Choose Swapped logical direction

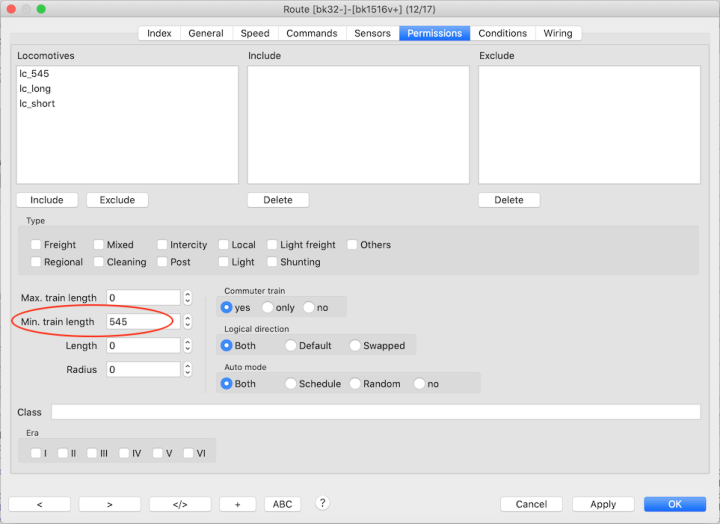(356, 346)
